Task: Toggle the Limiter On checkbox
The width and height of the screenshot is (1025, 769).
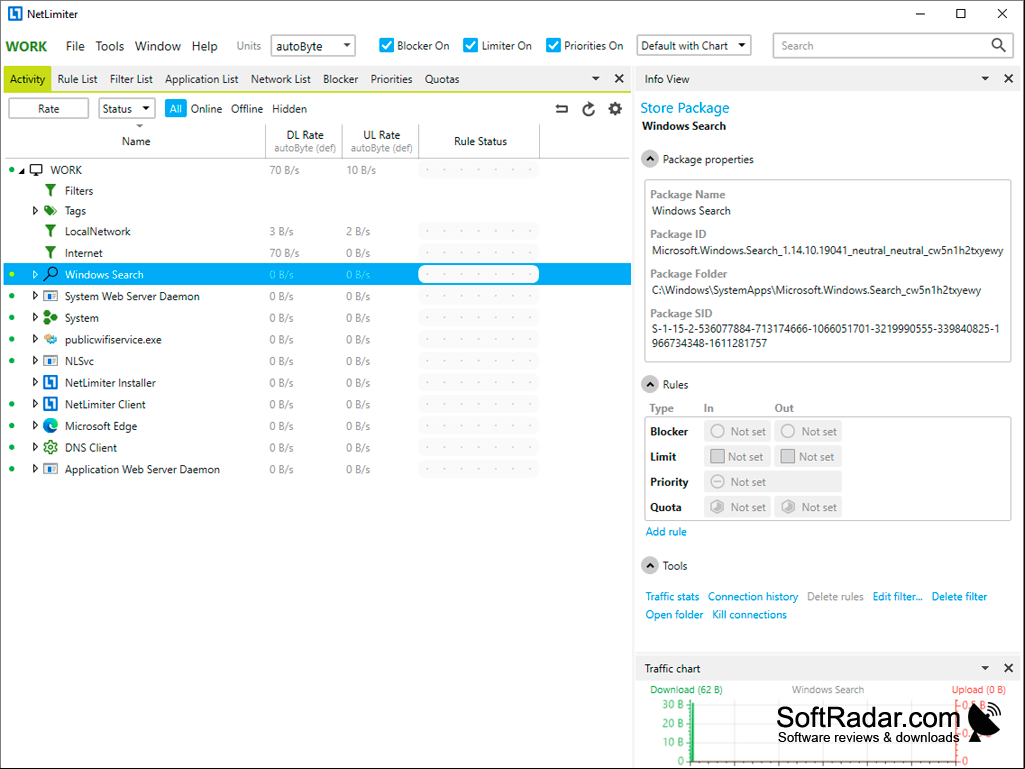Action: (x=470, y=45)
